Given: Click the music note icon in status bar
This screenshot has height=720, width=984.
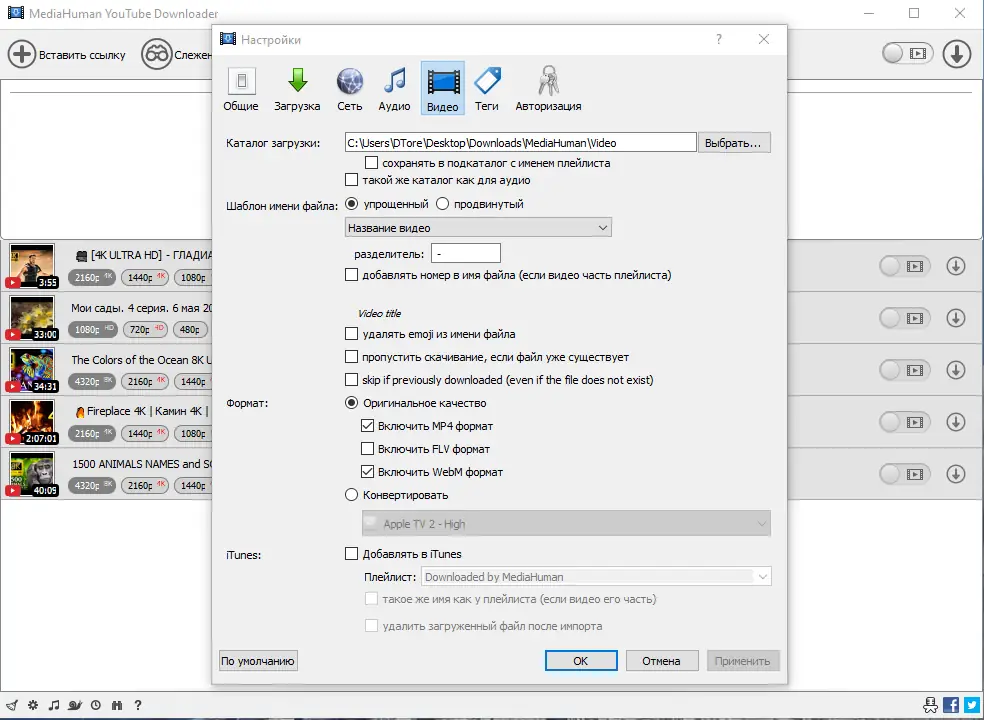Looking at the screenshot, I should [55, 705].
